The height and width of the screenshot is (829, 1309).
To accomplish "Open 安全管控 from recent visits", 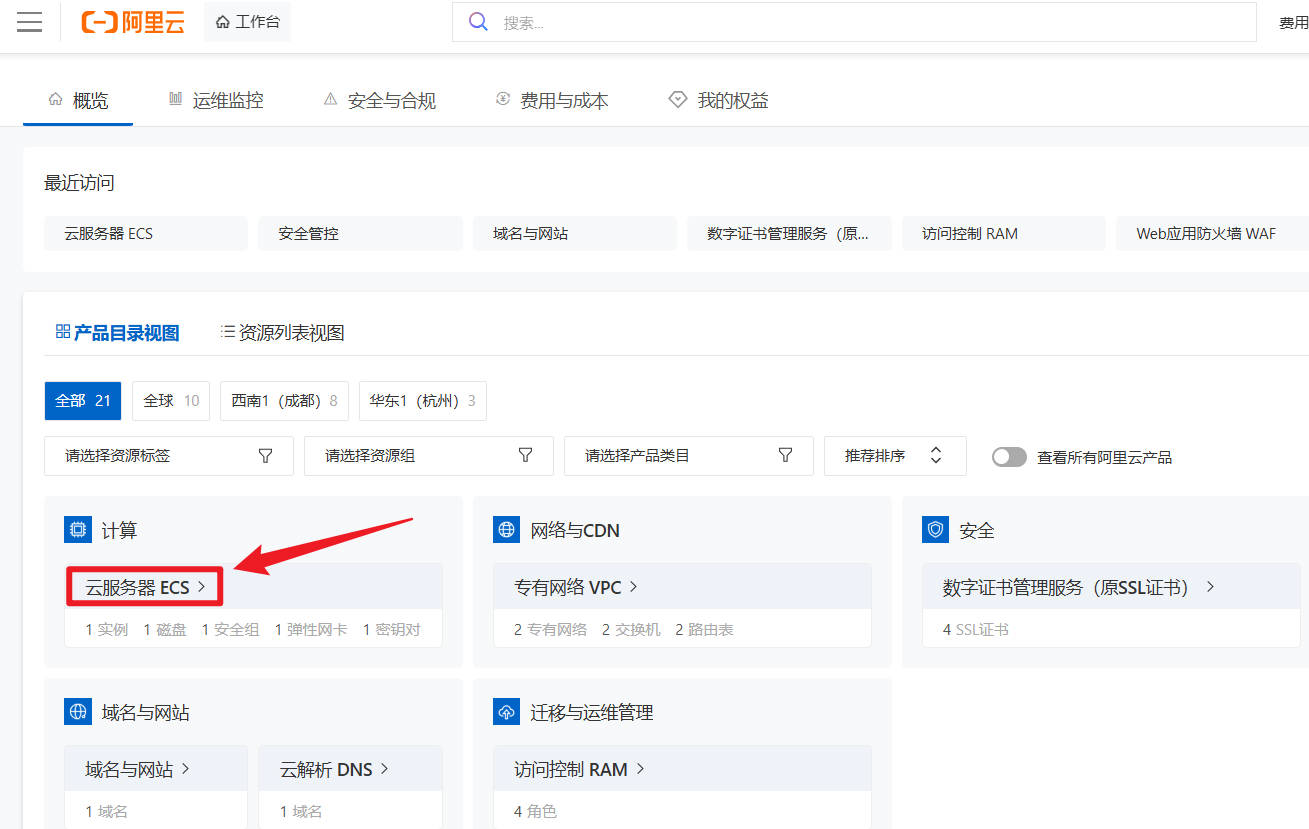I will (x=360, y=233).
